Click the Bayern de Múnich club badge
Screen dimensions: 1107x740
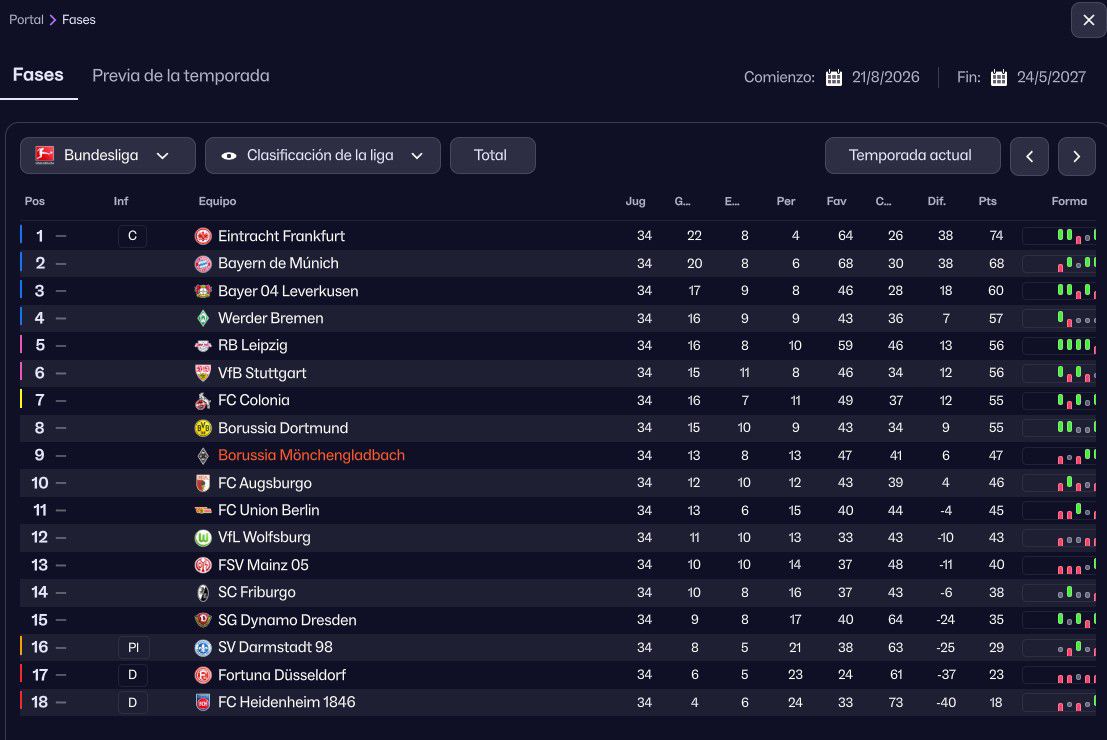[203, 264]
